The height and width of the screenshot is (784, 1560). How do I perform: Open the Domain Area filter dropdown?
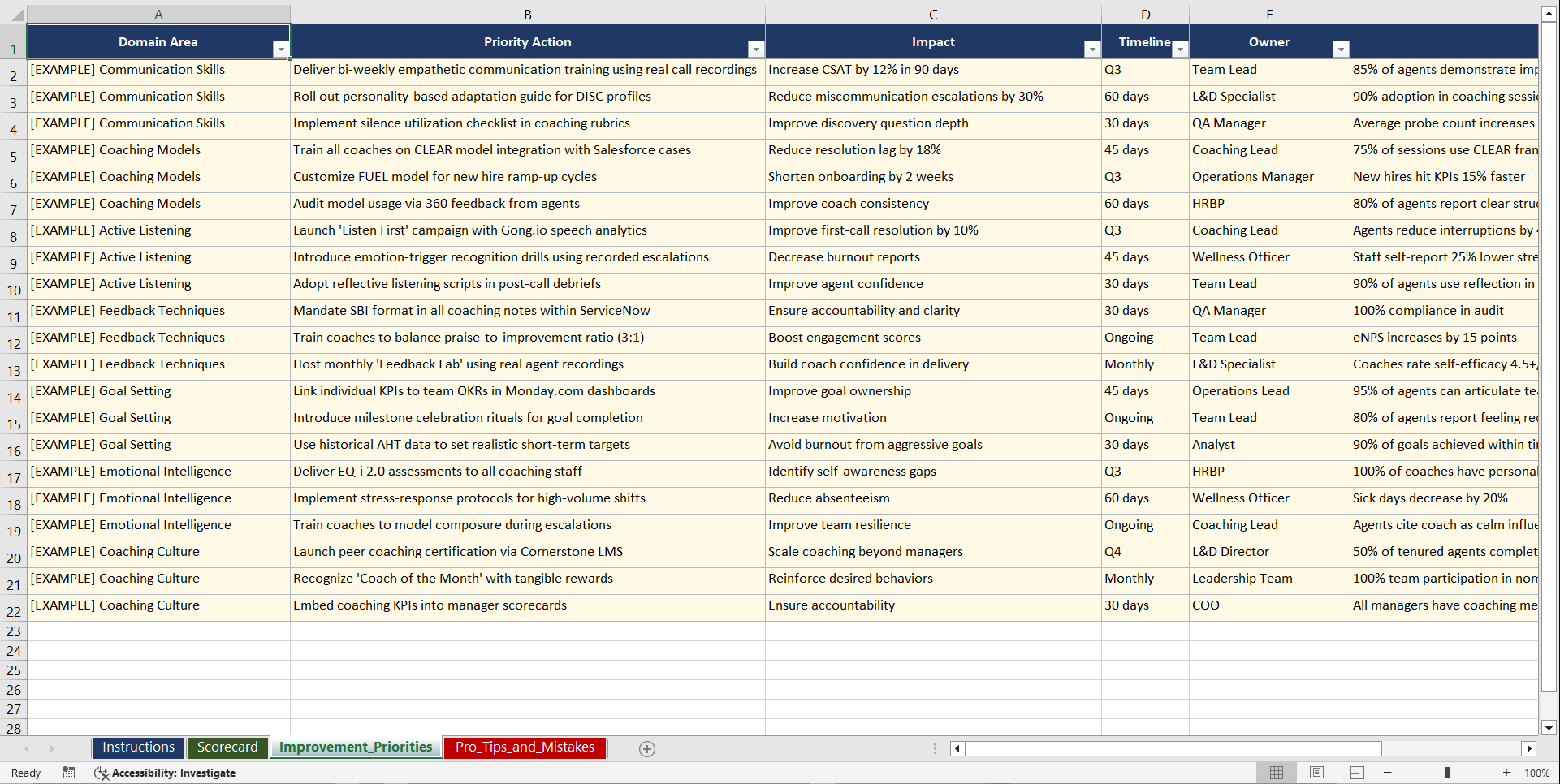[282, 50]
